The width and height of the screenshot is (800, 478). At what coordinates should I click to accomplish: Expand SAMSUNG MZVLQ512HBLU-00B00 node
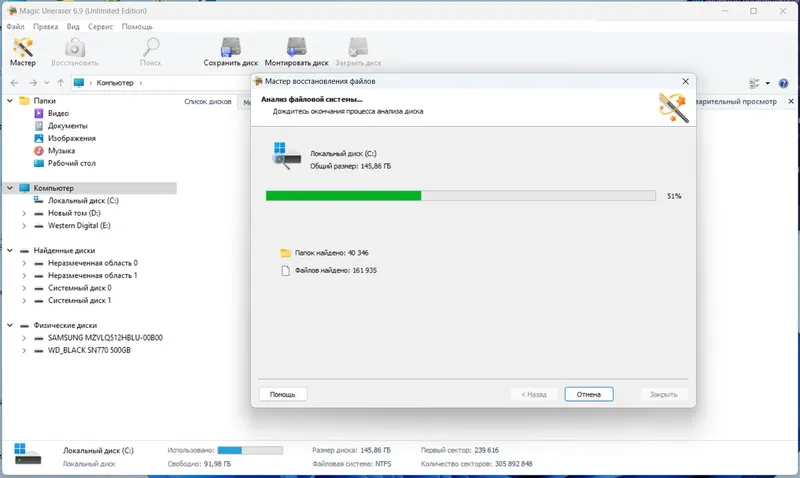point(24,338)
